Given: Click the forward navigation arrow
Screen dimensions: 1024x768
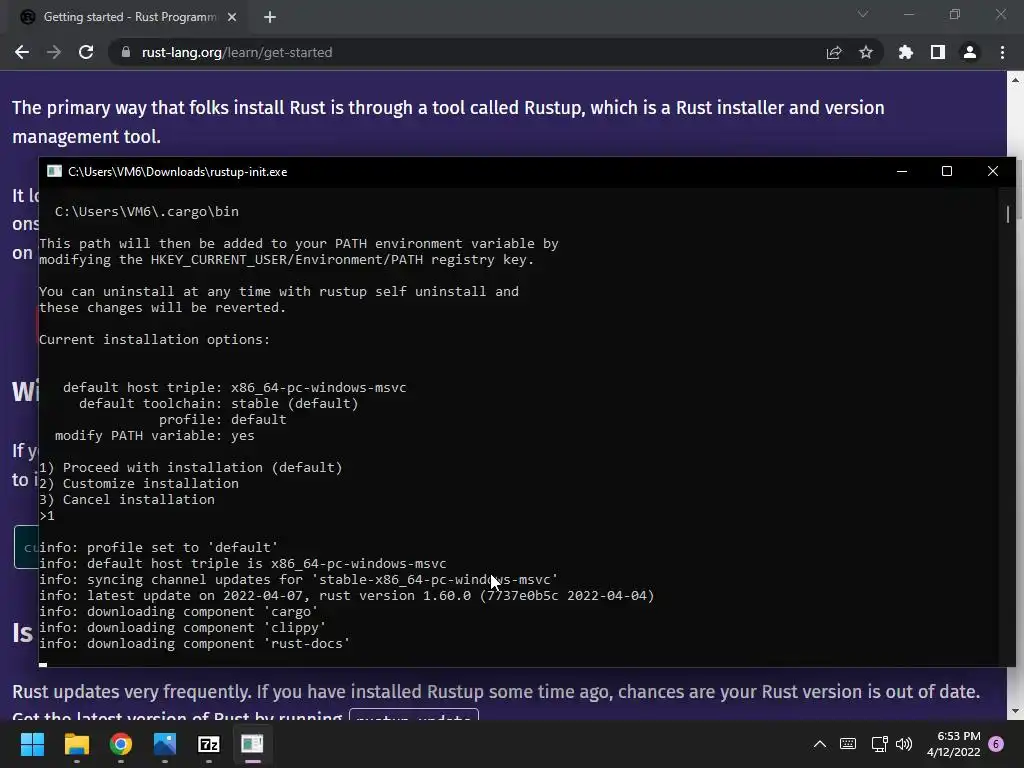Looking at the screenshot, I should [x=54, y=52].
